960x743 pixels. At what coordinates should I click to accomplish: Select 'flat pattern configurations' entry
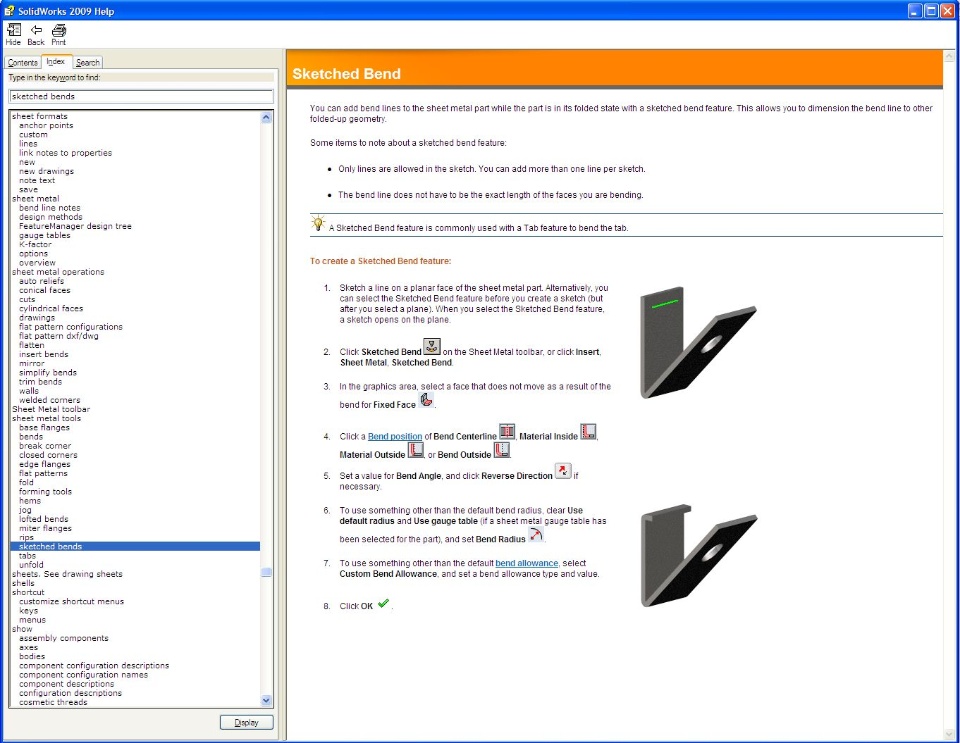(x=70, y=327)
